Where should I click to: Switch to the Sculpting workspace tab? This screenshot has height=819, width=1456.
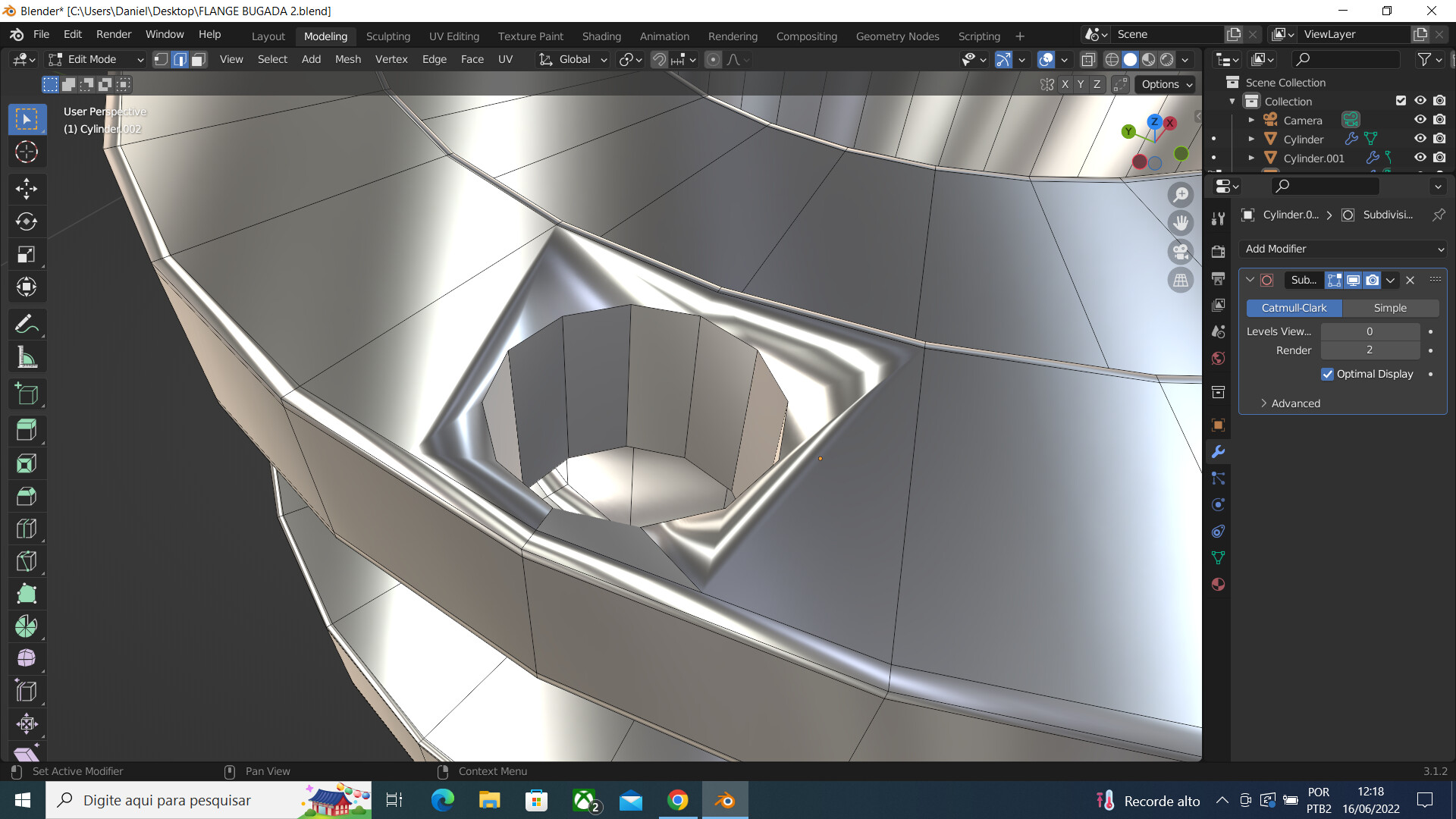tap(388, 36)
